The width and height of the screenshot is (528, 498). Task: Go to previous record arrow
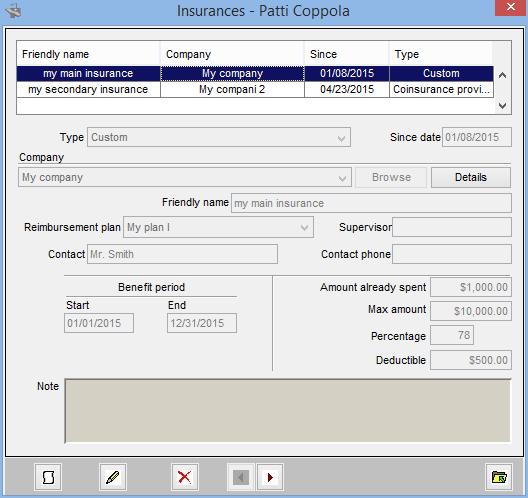[x=241, y=477]
